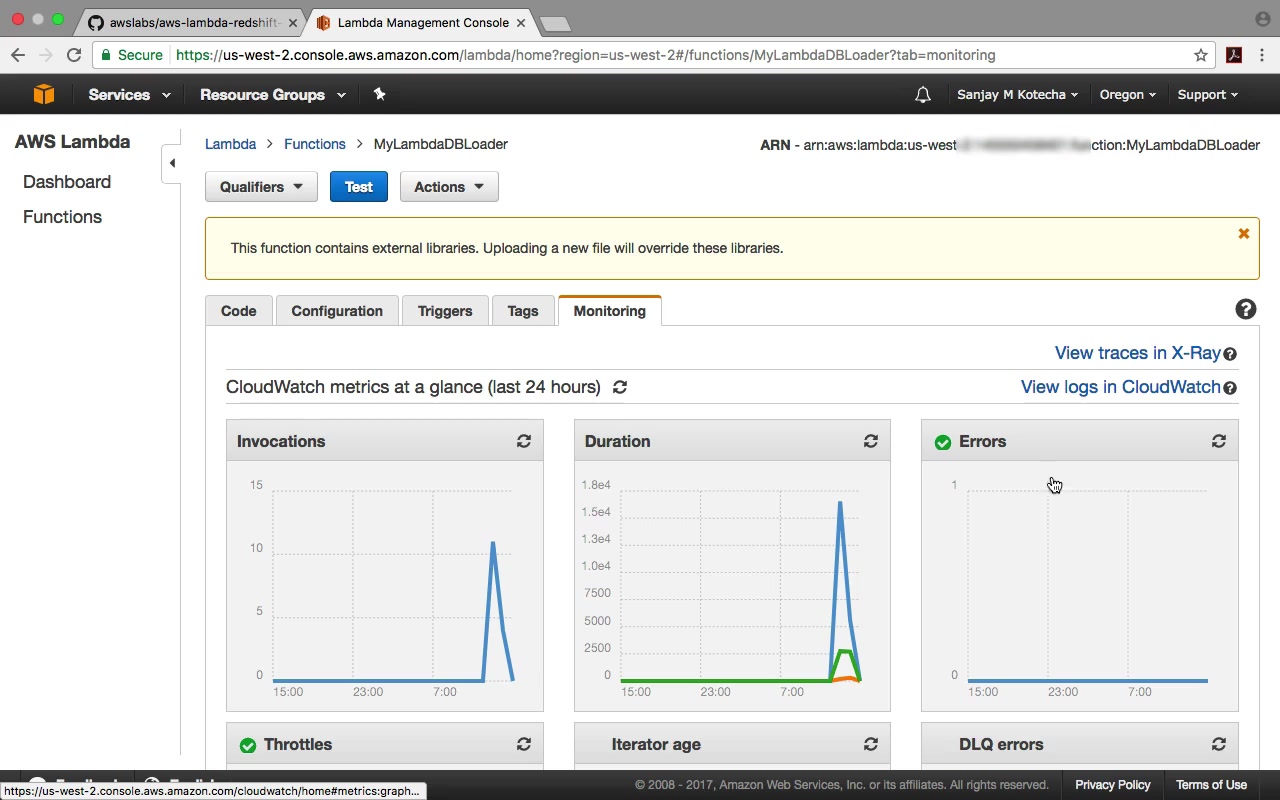
Task: Open the Resource Groups dropdown
Action: click(273, 95)
